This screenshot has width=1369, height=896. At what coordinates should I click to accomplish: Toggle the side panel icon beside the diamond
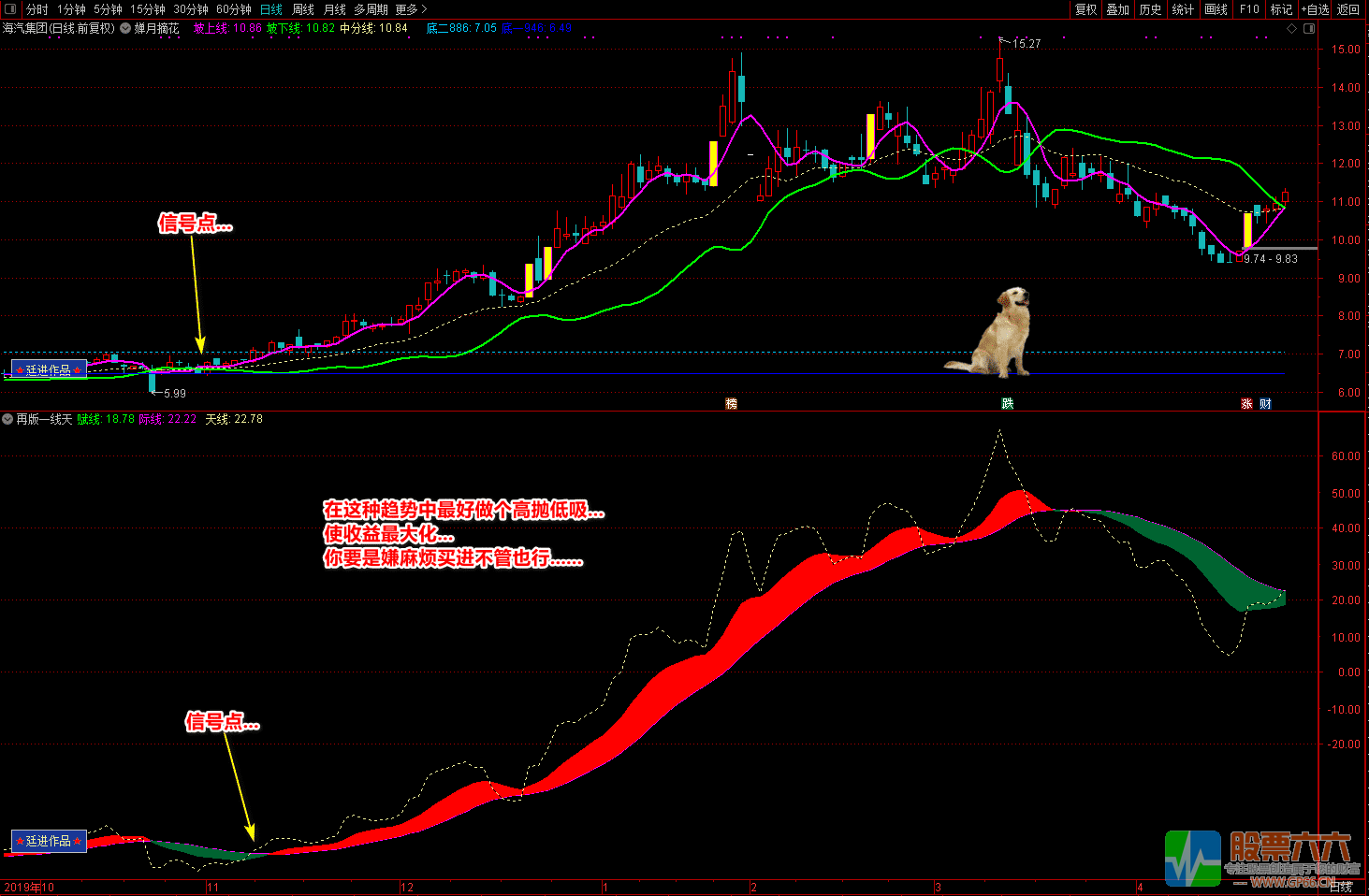[x=1309, y=28]
